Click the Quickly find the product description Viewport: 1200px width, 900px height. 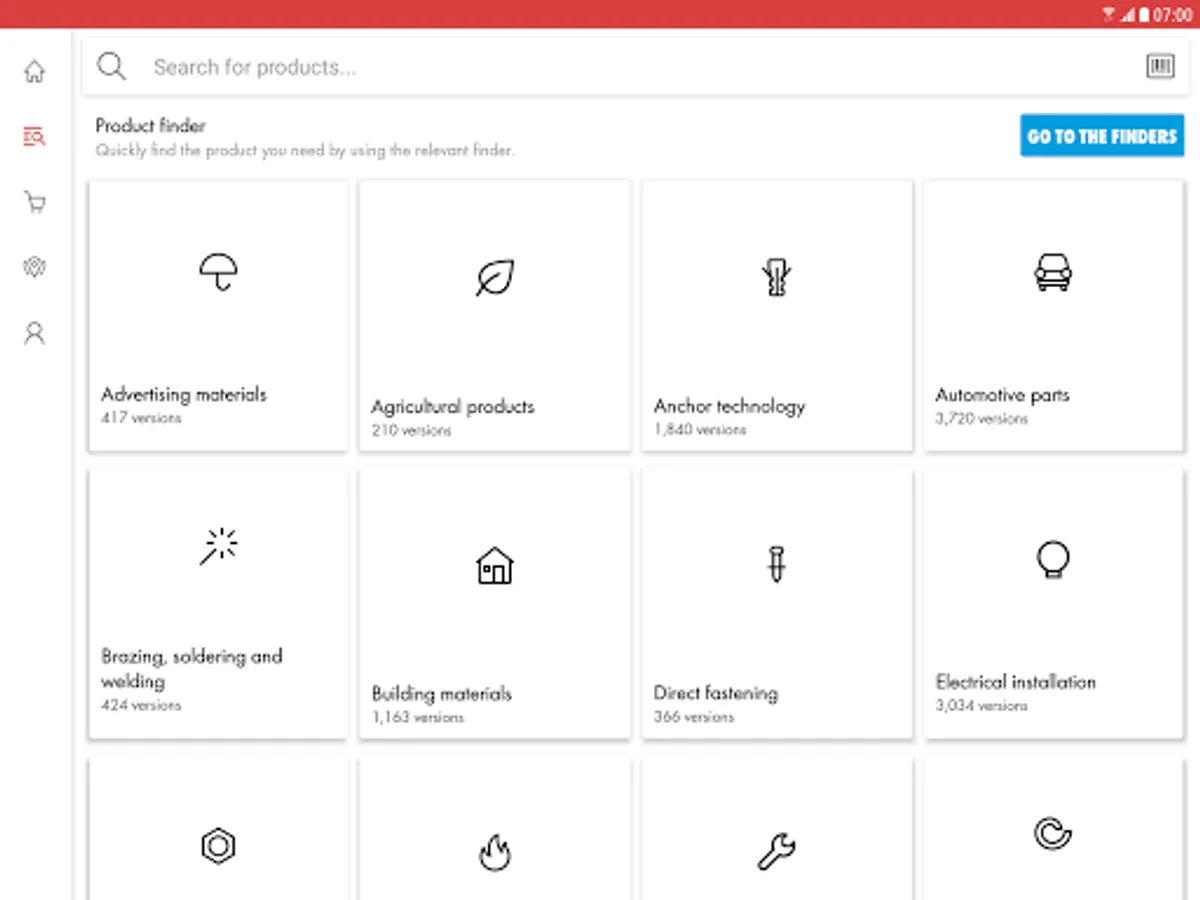(305, 151)
